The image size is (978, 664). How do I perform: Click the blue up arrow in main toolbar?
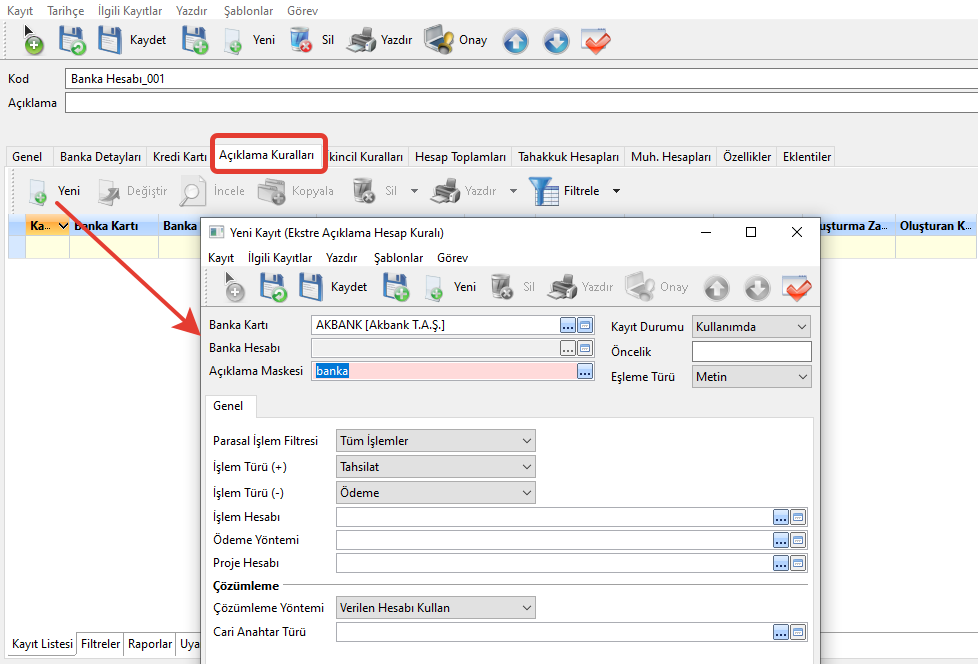pyautogui.click(x=515, y=41)
